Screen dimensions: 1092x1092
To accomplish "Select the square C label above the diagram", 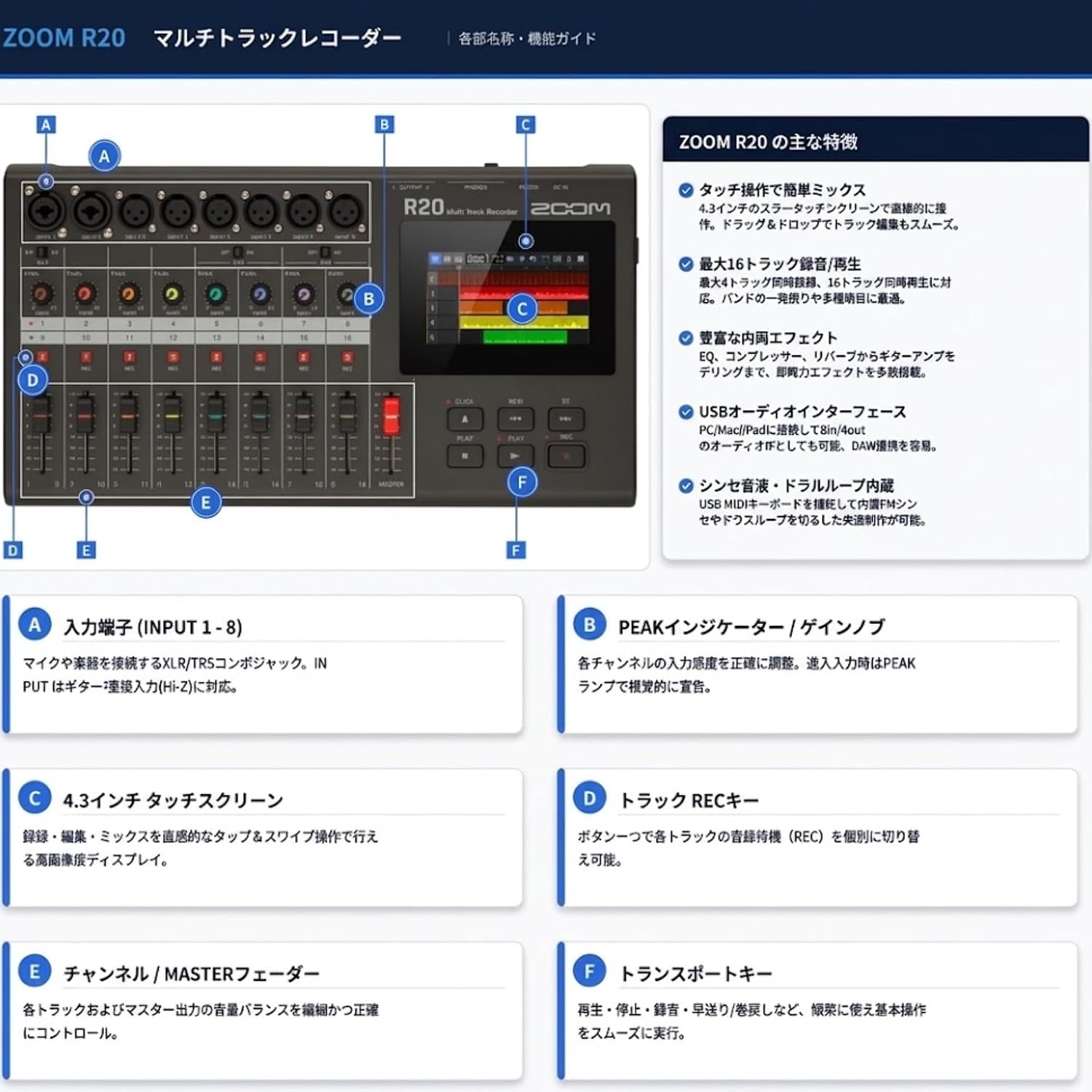I will click(x=526, y=124).
